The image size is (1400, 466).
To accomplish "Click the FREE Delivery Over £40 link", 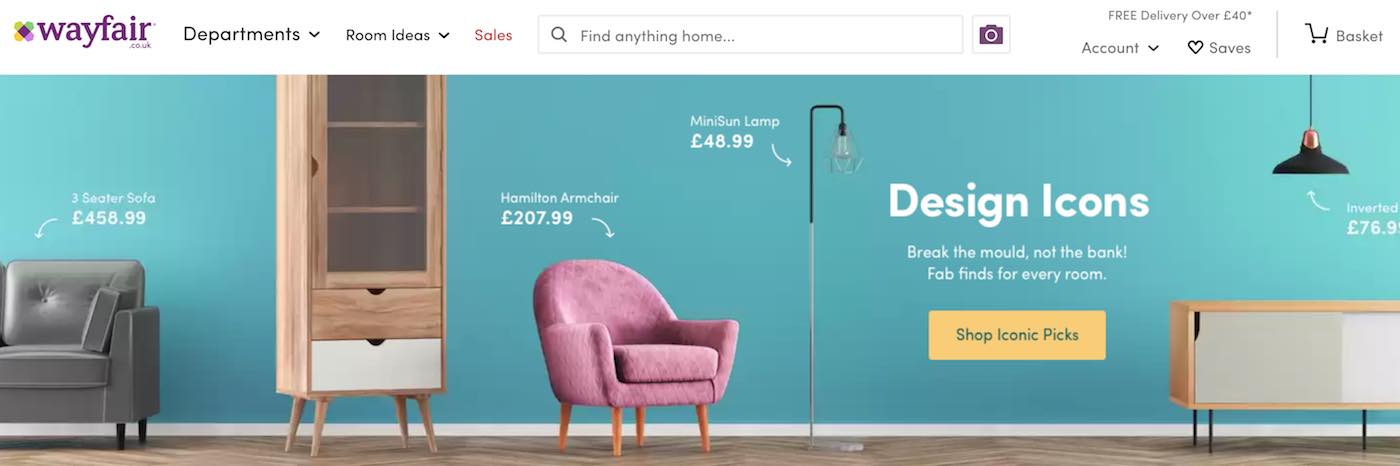I will point(1180,15).
